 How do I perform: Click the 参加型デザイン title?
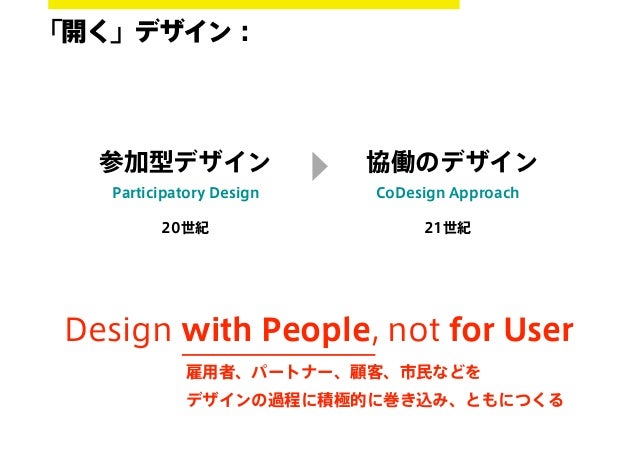click(185, 162)
